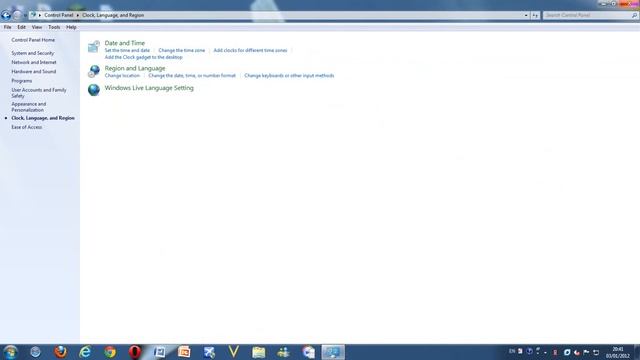The width and height of the screenshot is (640, 360).
Task: Open the recent pages dropdown next to Forward
Action: 25,16
